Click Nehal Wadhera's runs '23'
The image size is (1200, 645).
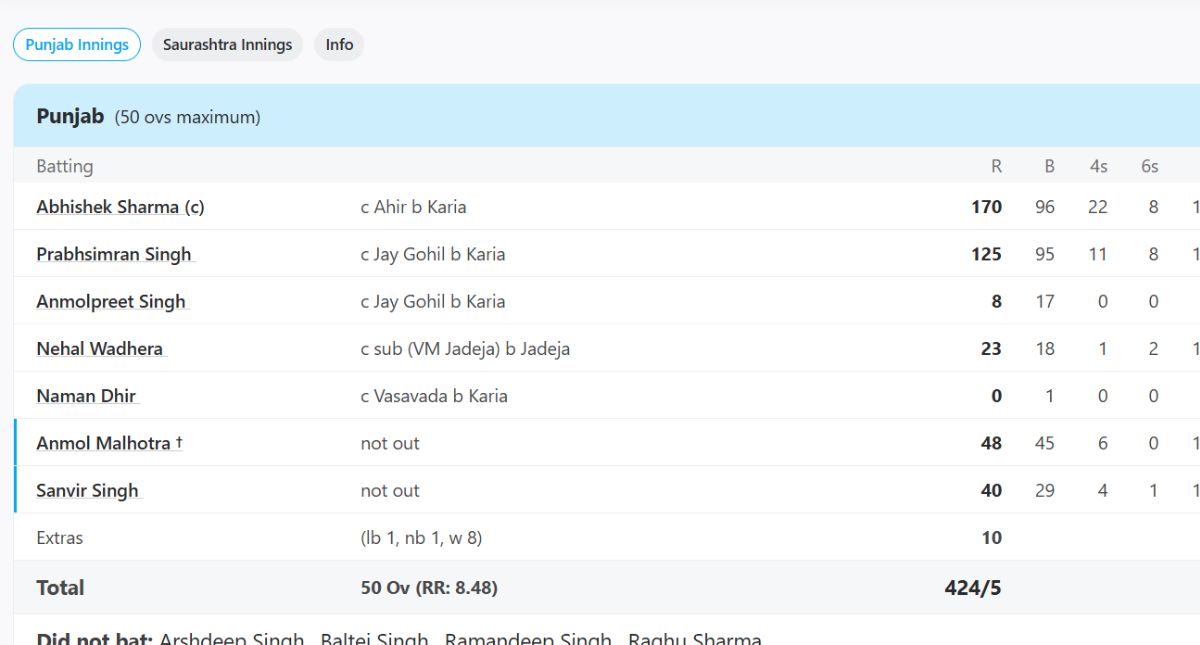point(991,349)
